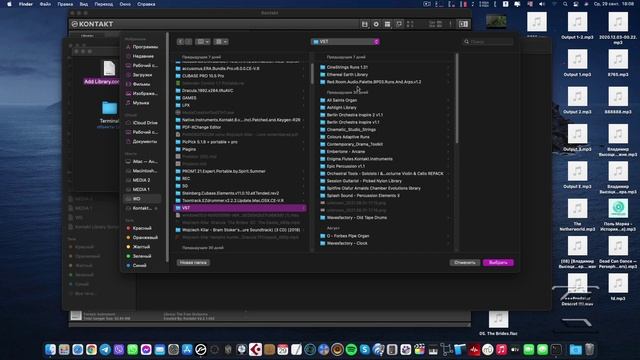Image resolution: width=640 pixels, height=360 pixels.
Task: Open the grouping options dropdown in dialog toolbar
Action: [x=221, y=42]
